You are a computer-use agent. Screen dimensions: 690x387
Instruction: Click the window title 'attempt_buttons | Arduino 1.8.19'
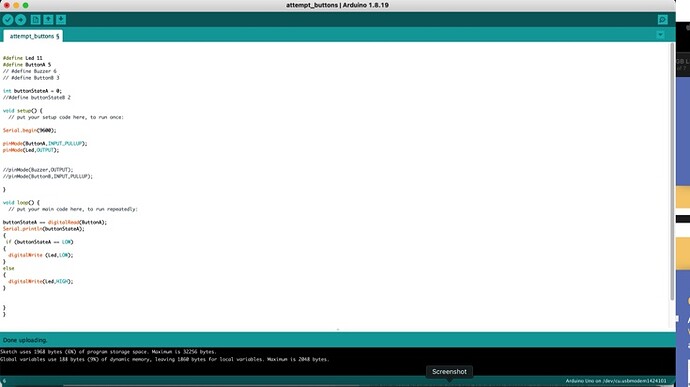coord(337,5)
